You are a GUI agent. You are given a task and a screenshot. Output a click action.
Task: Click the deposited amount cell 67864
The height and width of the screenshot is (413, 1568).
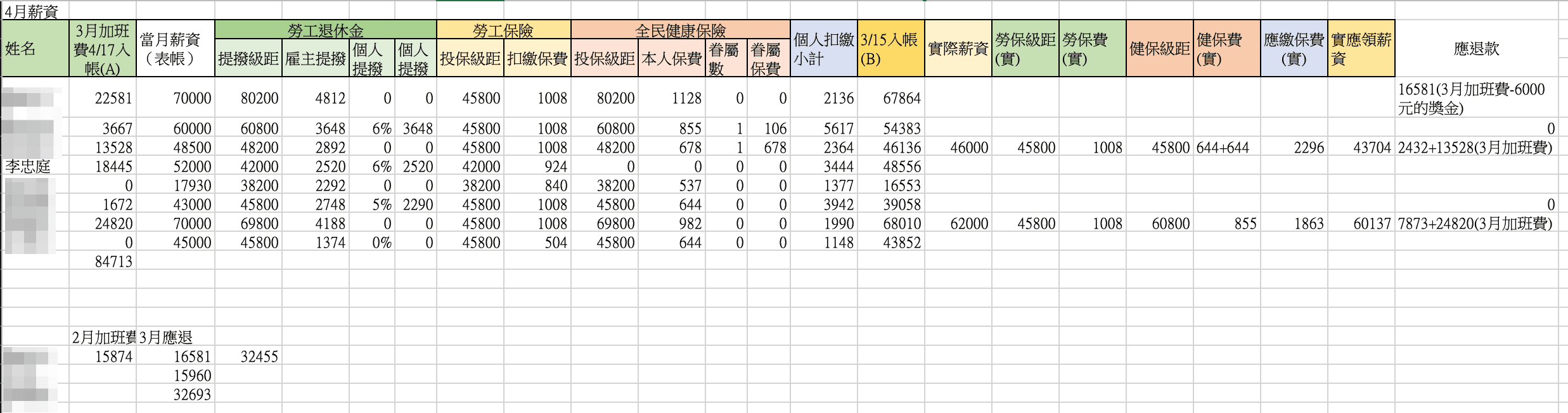coord(891,98)
